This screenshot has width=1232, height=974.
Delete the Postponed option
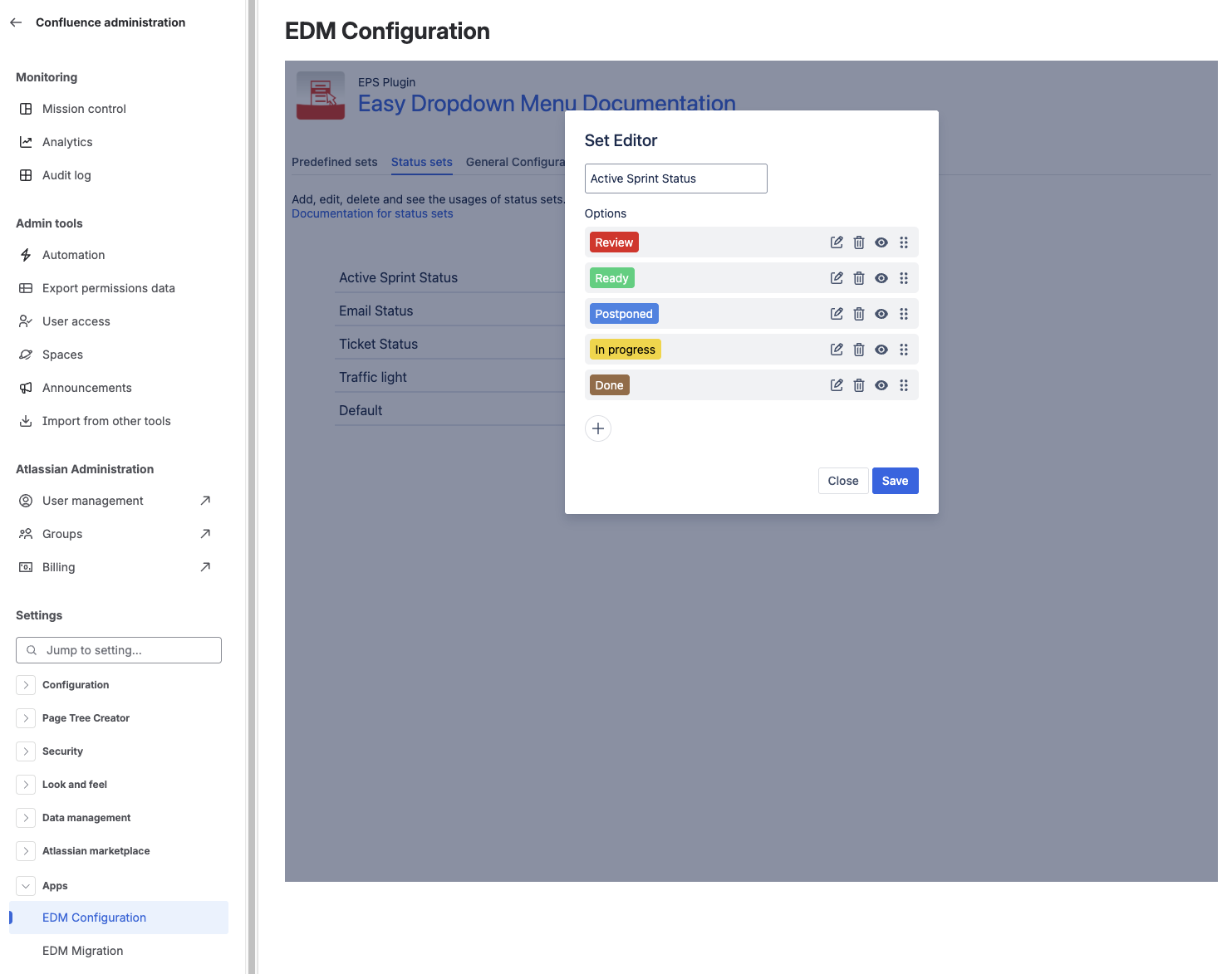click(x=859, y=314)
